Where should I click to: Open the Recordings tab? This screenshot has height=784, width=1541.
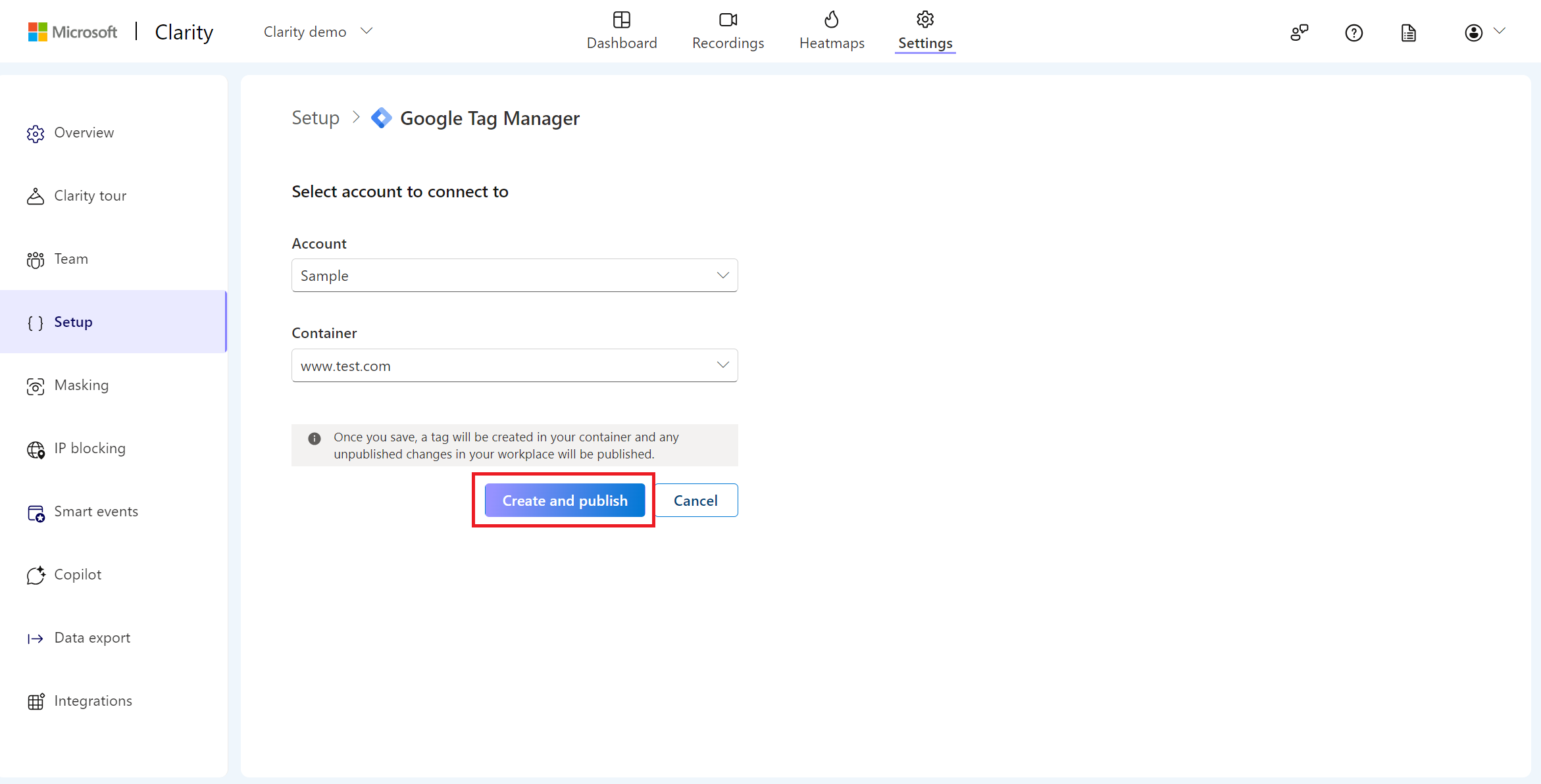[x=728, y=31]
